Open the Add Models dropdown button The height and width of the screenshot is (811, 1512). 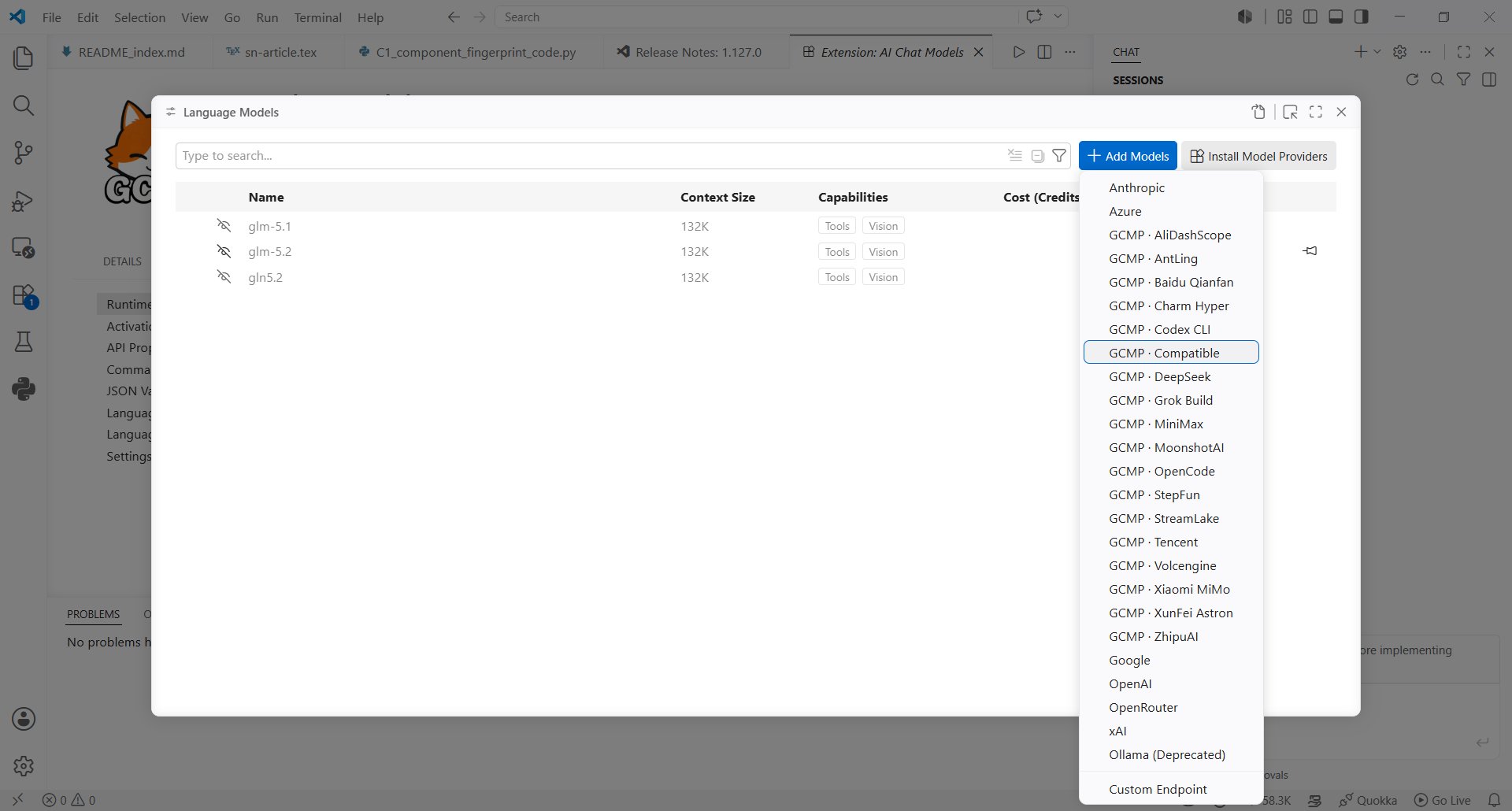1128,156
